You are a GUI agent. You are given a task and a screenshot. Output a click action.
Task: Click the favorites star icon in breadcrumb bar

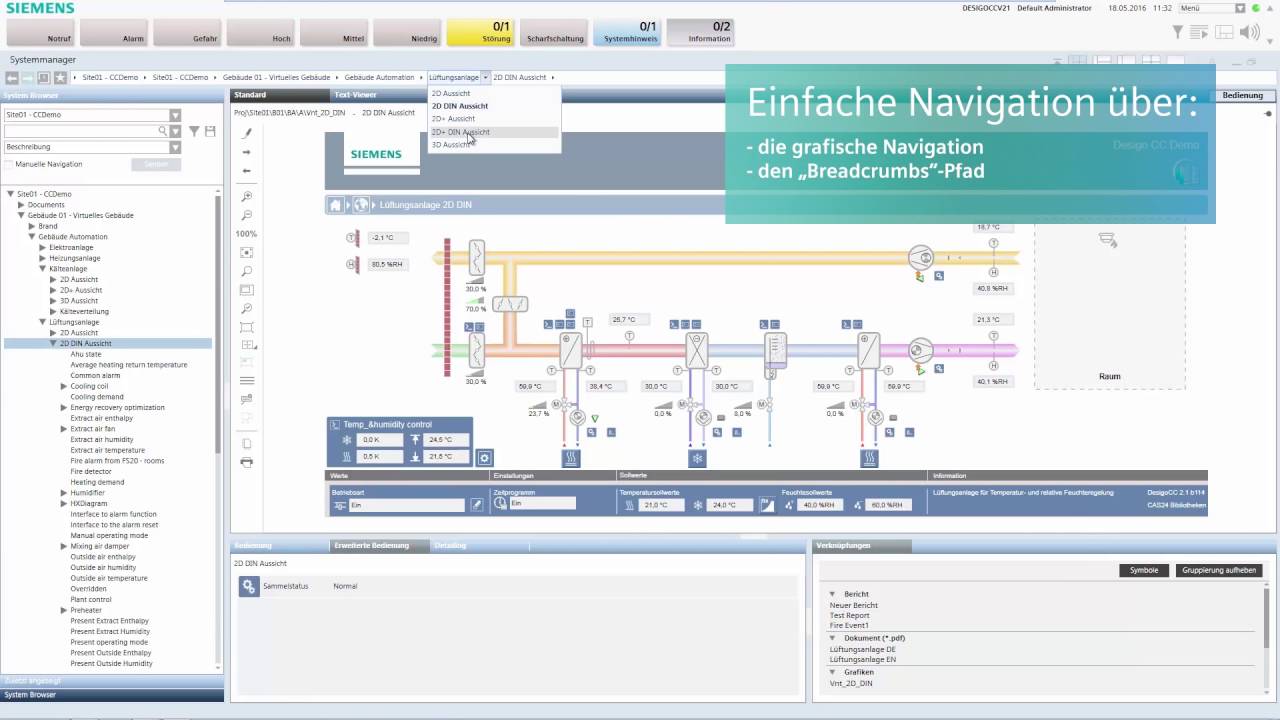[x=60, y=77]
